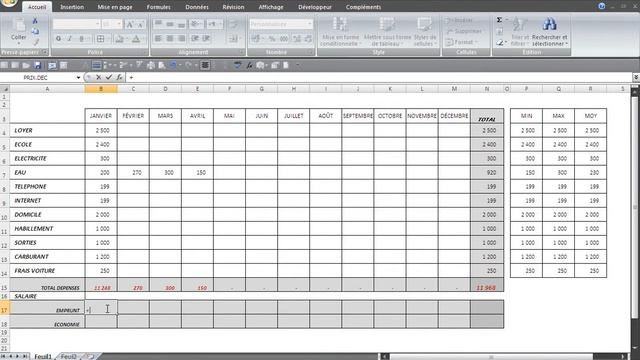The image size is (640, 360).
Task: Switch to the Données tab
Action: coord(197,7)
